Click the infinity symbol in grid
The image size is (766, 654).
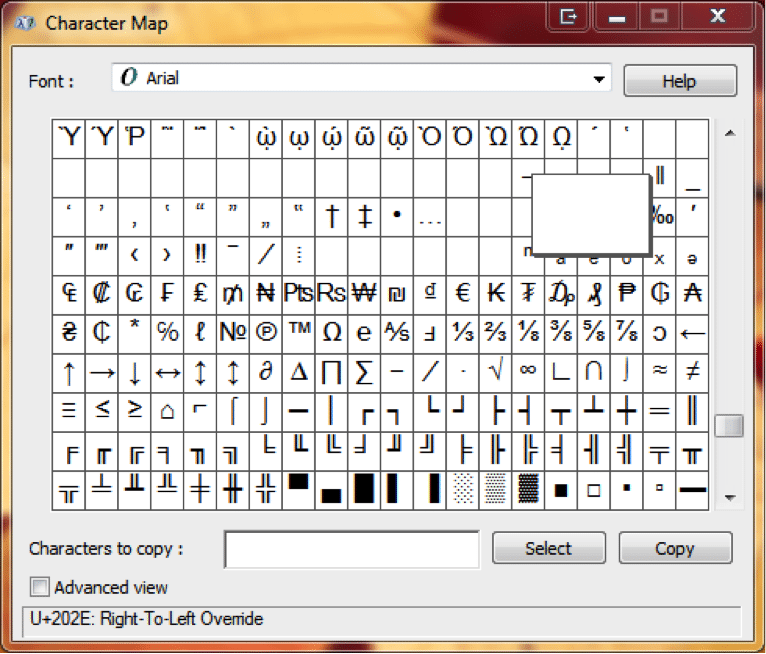click(527, 371)
